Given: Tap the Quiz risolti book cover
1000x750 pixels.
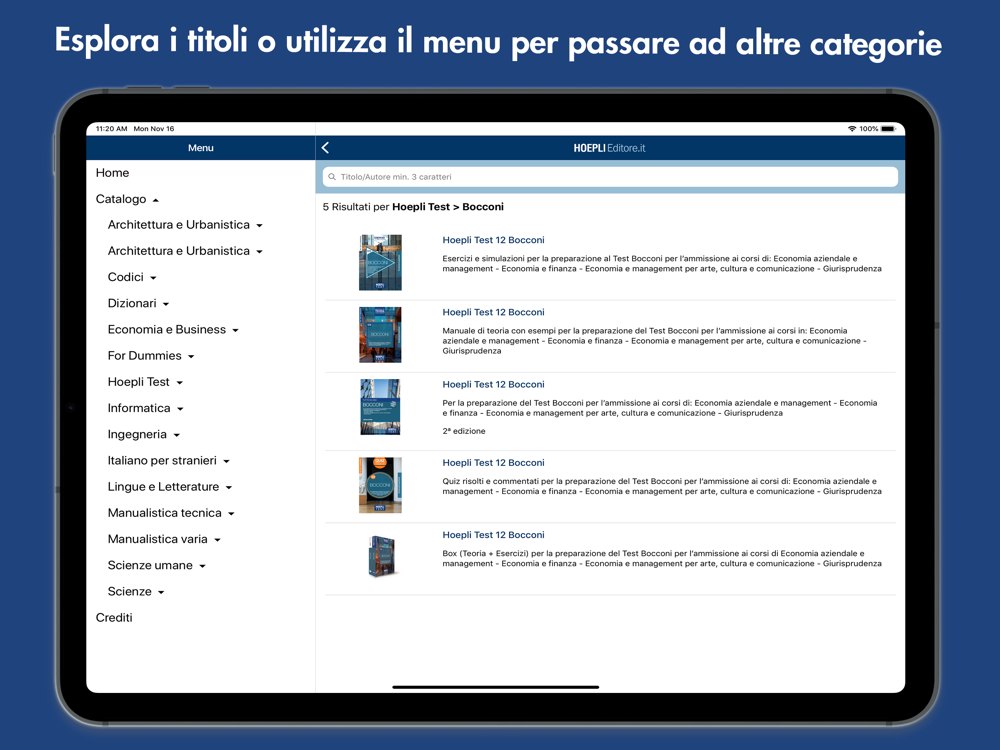Looking at the screenshot, I should point(380,485).
